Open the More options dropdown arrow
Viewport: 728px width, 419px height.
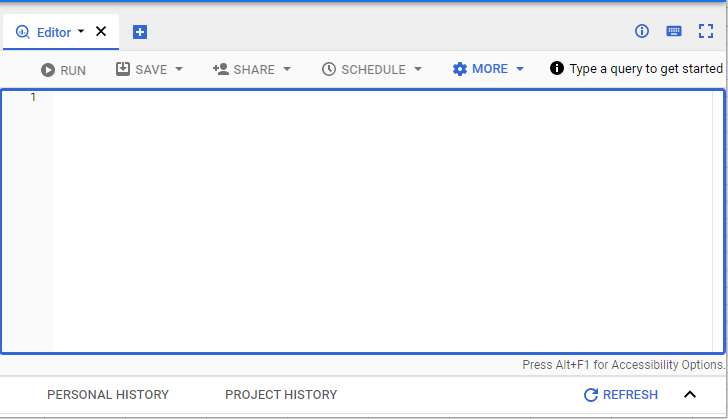coord(520,69)
